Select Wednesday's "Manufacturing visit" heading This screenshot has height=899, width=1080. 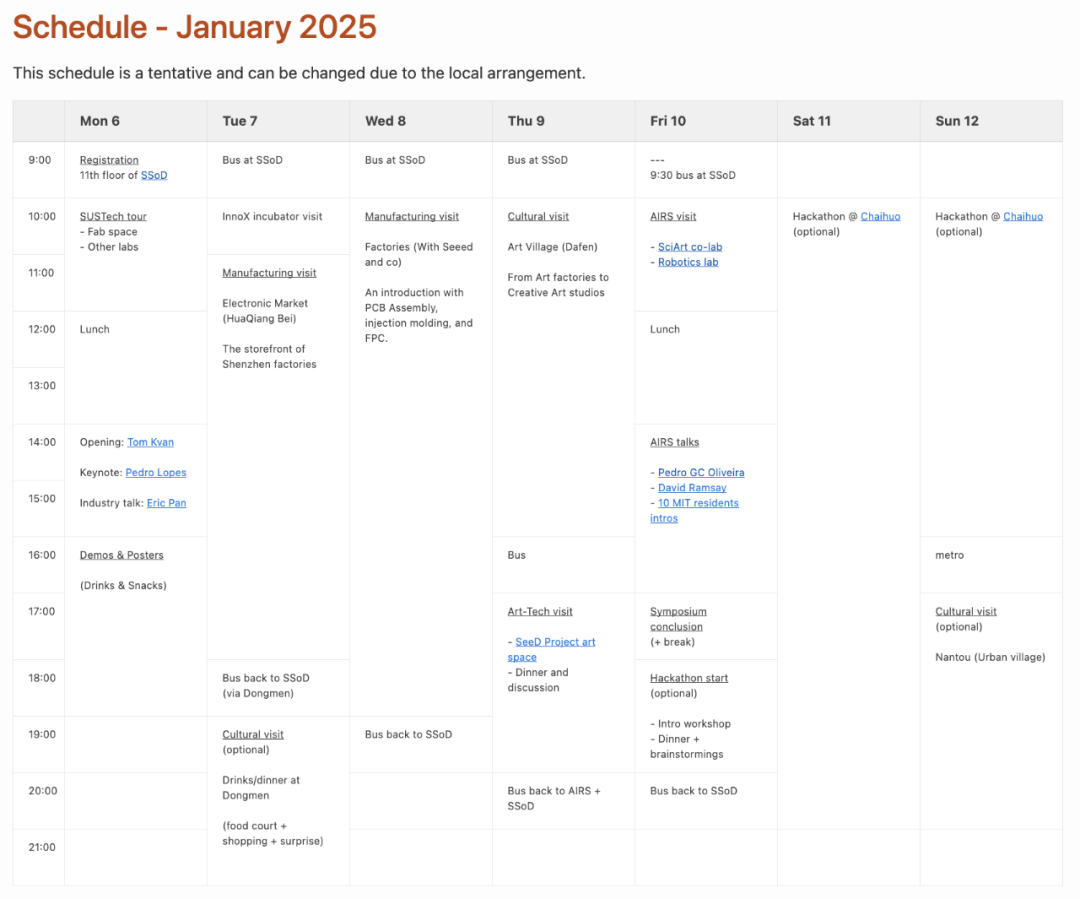[412, 216]
